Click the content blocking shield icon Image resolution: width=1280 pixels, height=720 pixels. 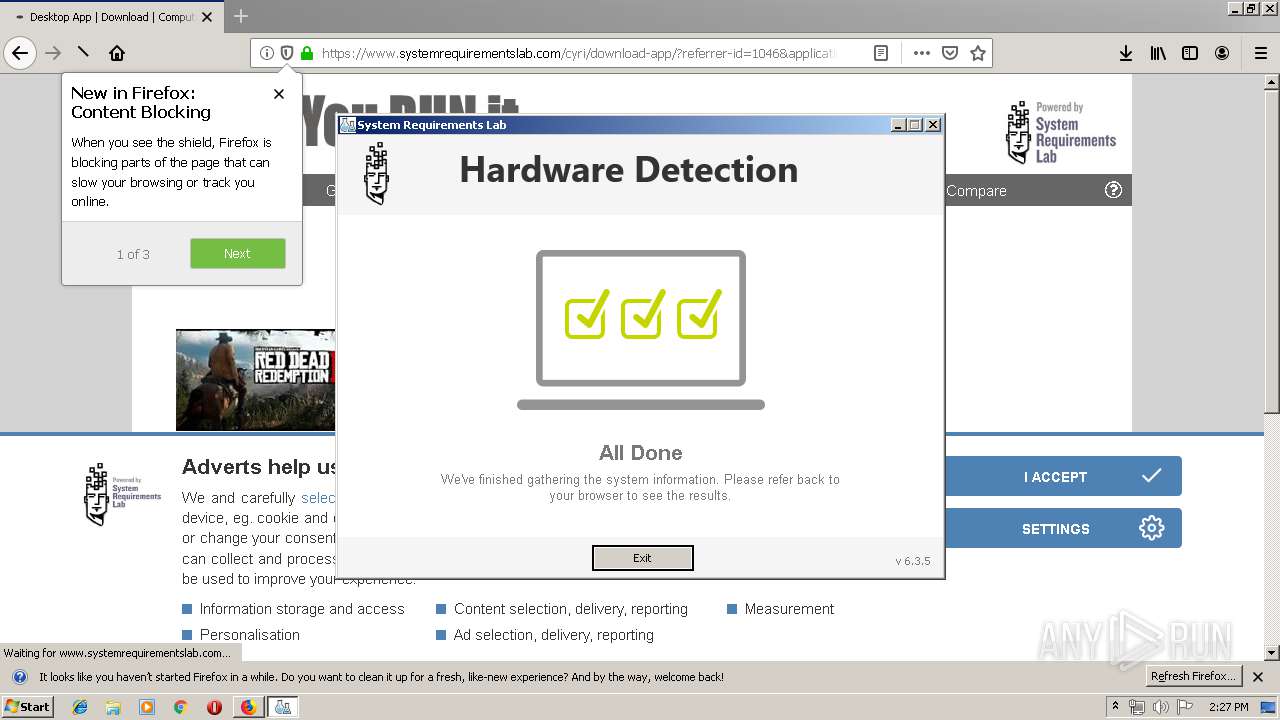286,53
